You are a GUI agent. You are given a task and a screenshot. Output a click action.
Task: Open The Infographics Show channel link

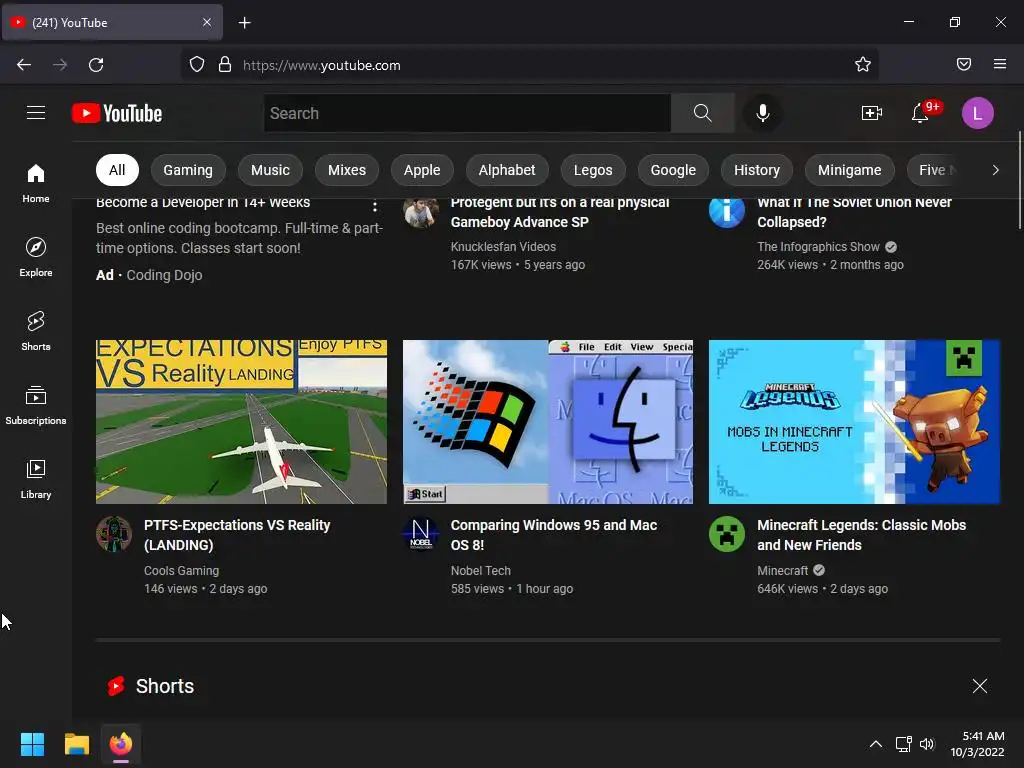point(818,246)
